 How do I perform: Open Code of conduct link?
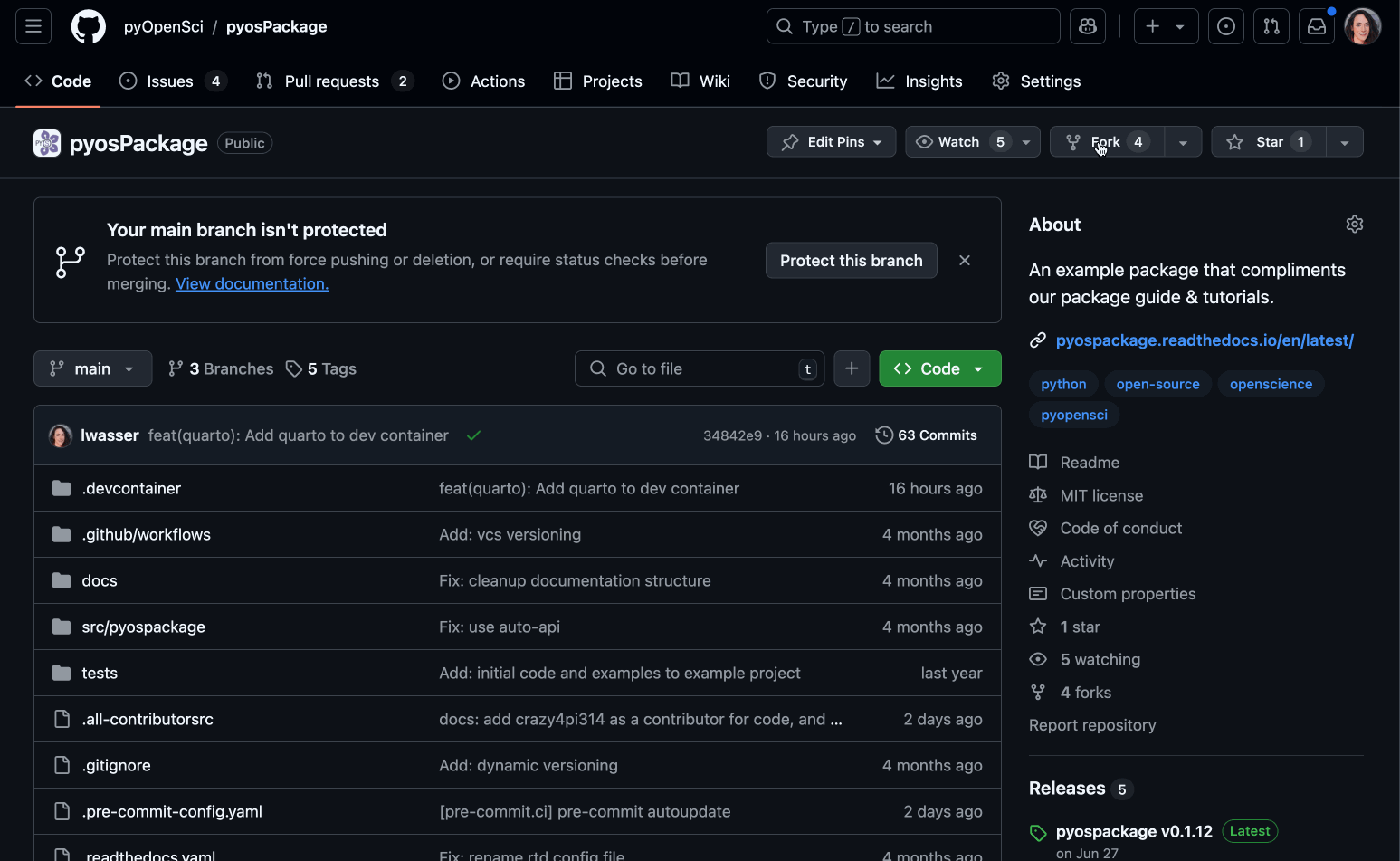click(x=1106, y=529)
